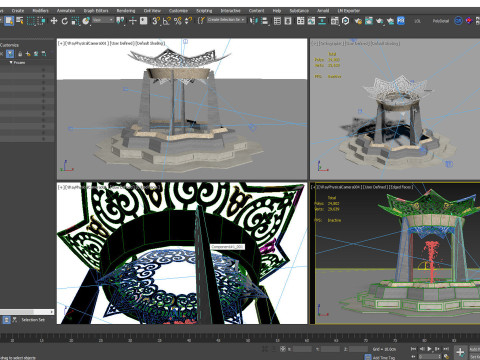Open Material Editor icon
Viewport: 480px width, 360px height.
[334, 21]
